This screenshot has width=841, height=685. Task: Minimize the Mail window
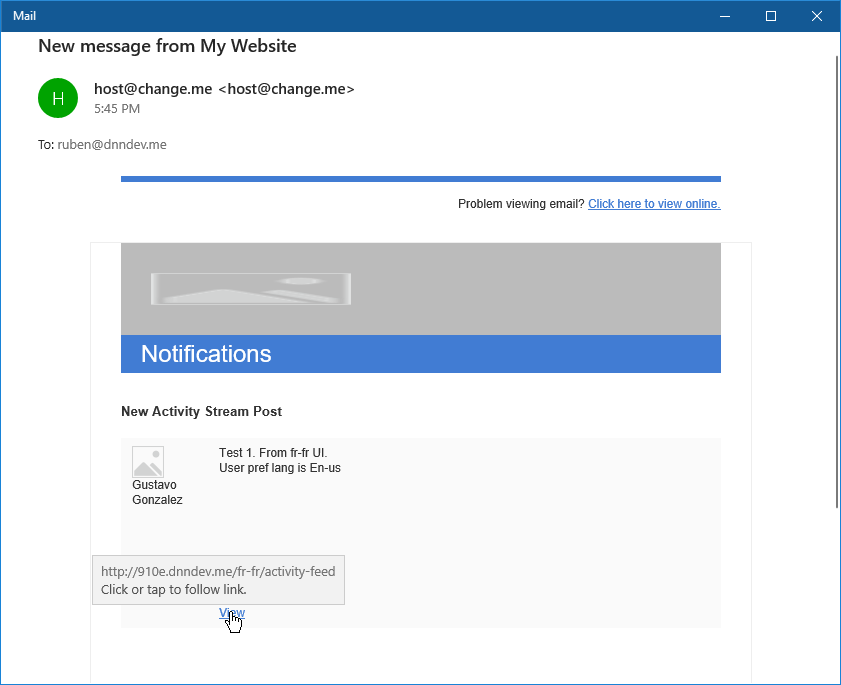[725, 16]
